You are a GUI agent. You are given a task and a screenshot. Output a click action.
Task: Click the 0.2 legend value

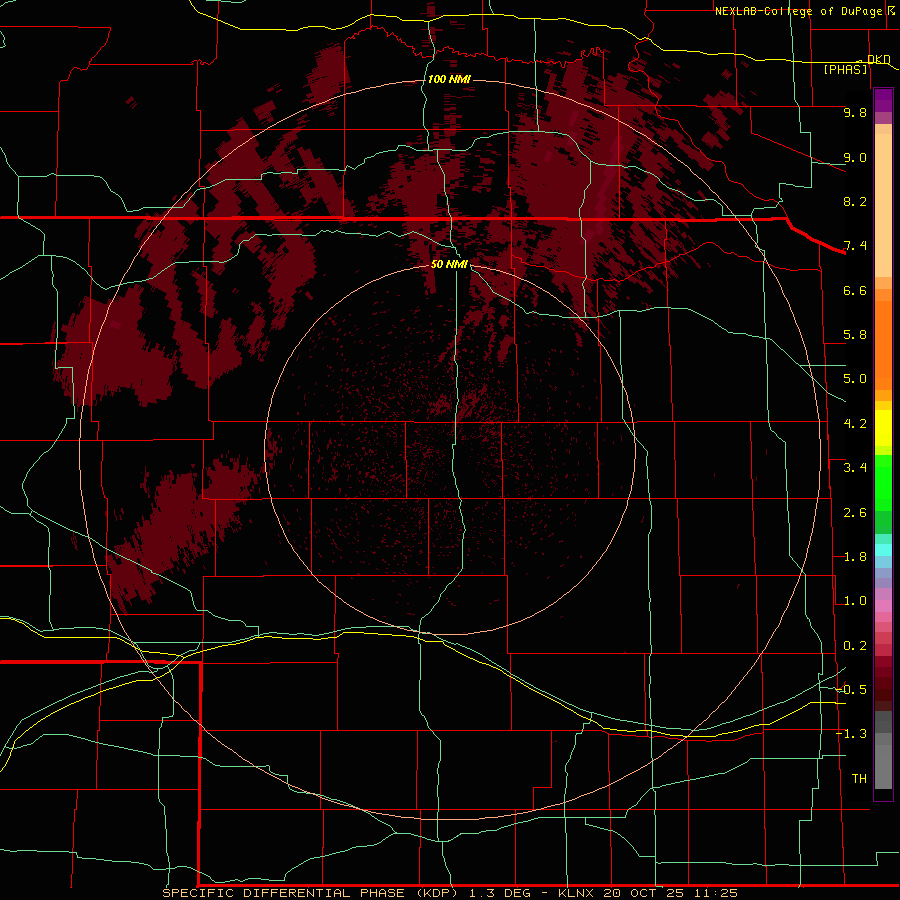pyautogui.click(x=855, y=646)
